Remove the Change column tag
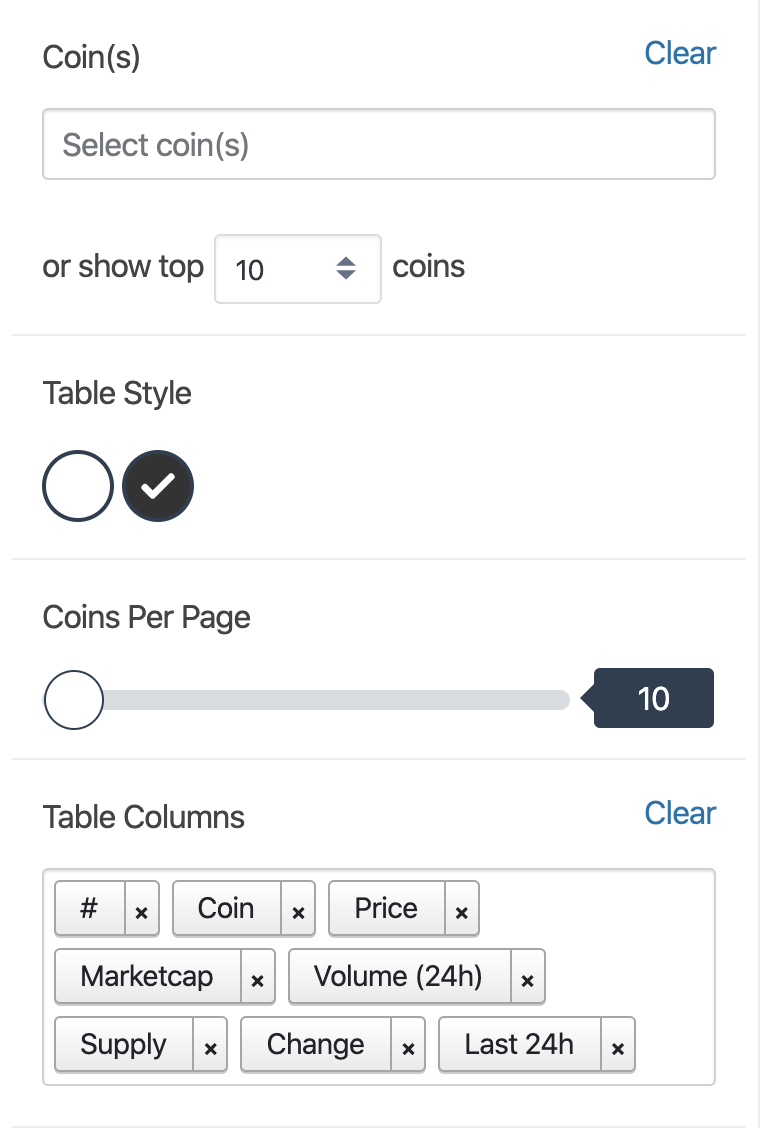760x1128 pixels. (408, 1045)
